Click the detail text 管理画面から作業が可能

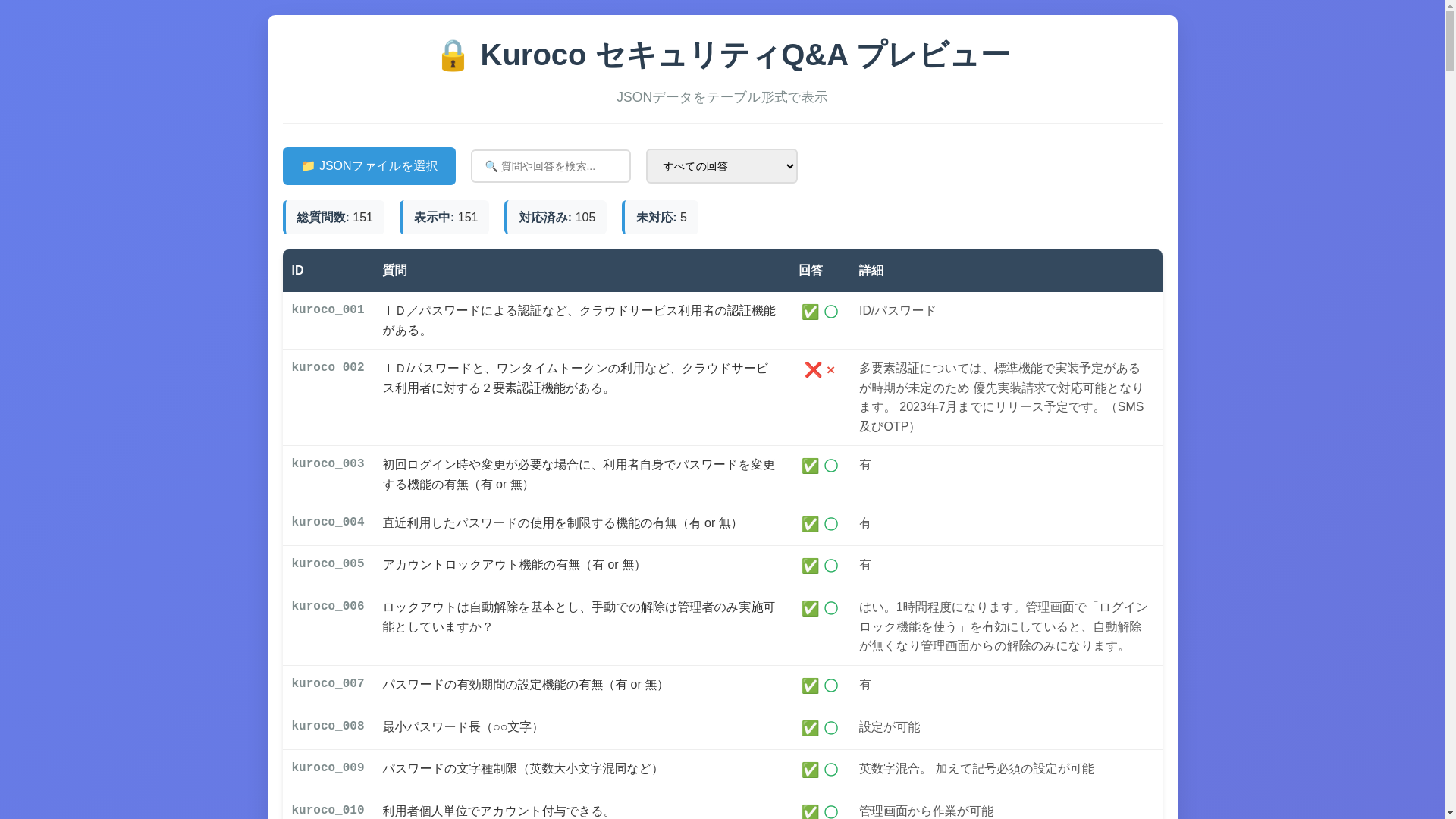coord(926,811)
